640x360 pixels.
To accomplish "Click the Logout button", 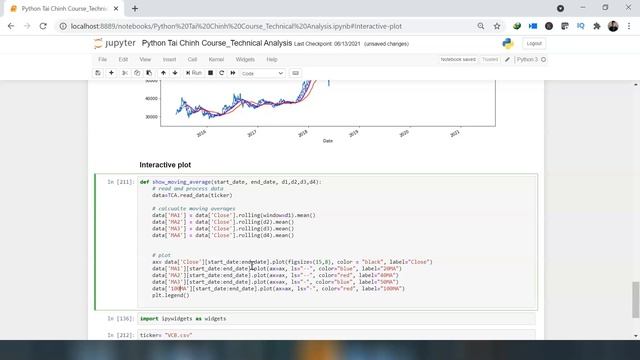I will pyautogui.click(x=534, y=43).
